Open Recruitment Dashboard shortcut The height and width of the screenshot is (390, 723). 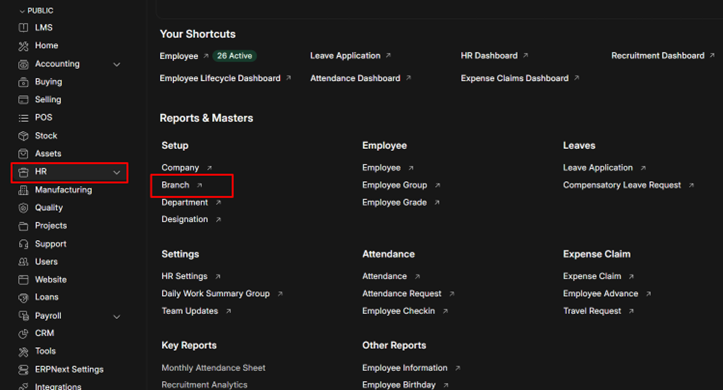(658, 56)
